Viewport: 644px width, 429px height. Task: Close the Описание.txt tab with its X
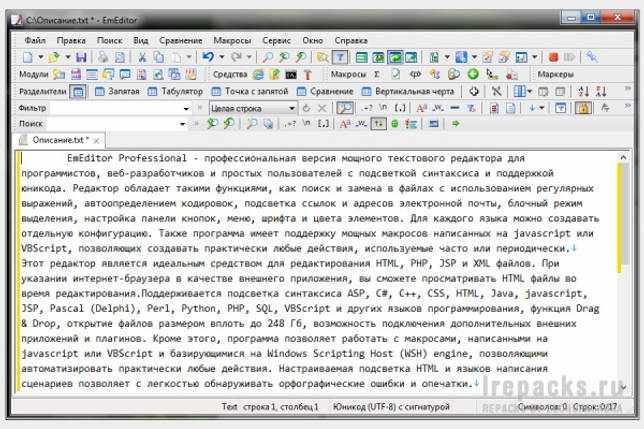click(x=97, y=141)
